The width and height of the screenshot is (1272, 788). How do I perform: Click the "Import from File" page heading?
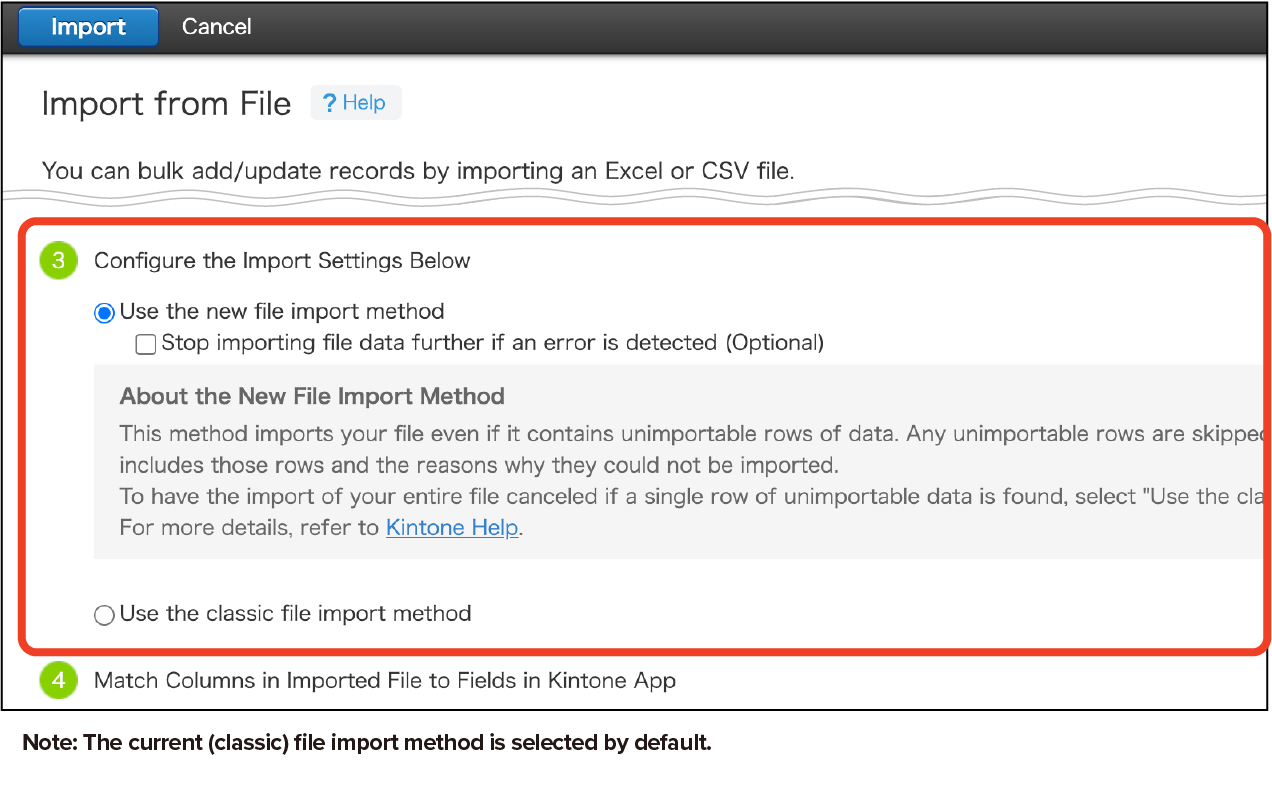pos(166,104)
